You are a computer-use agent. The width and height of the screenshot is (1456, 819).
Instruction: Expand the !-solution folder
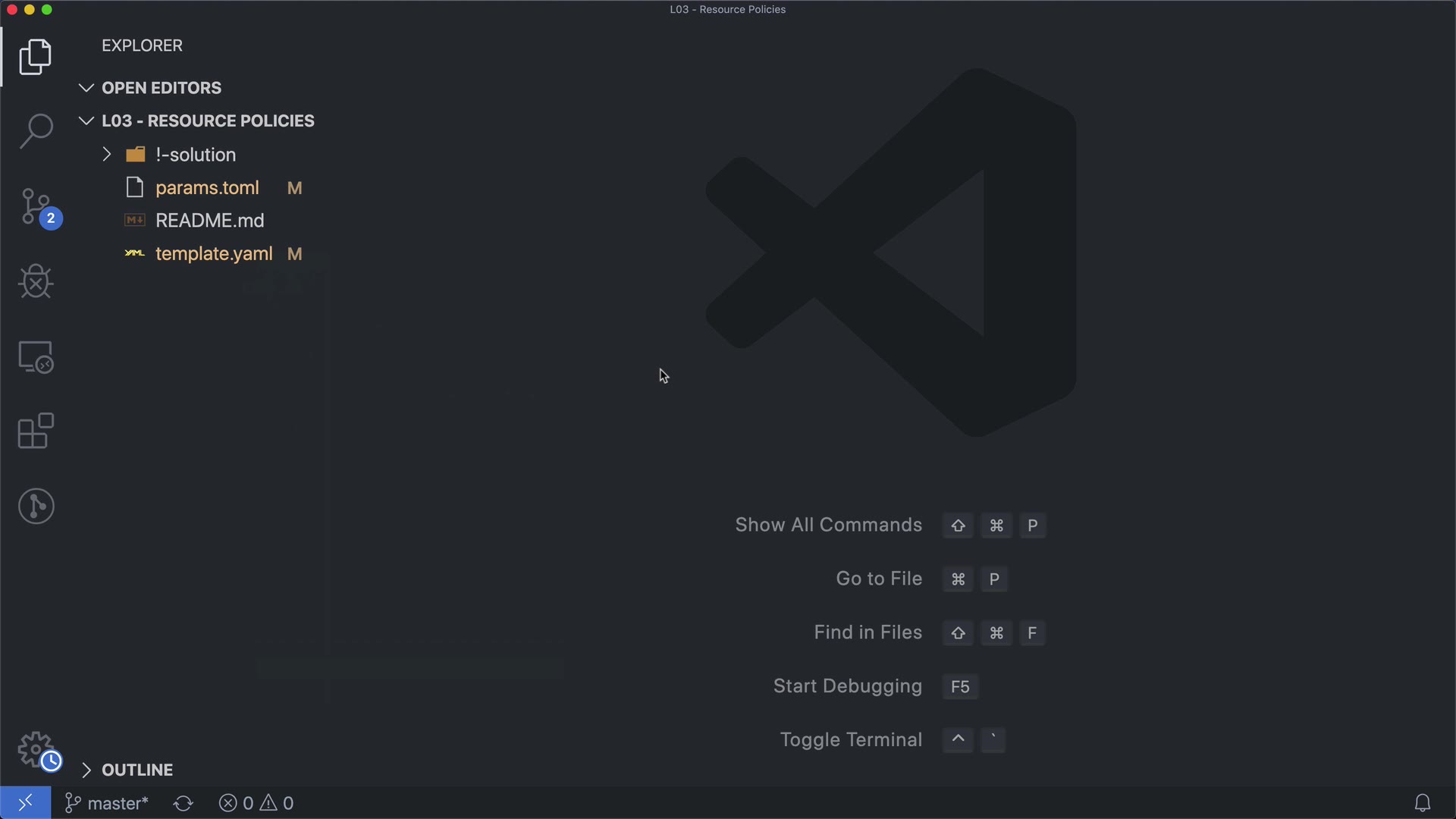click(x=195, y=155)
